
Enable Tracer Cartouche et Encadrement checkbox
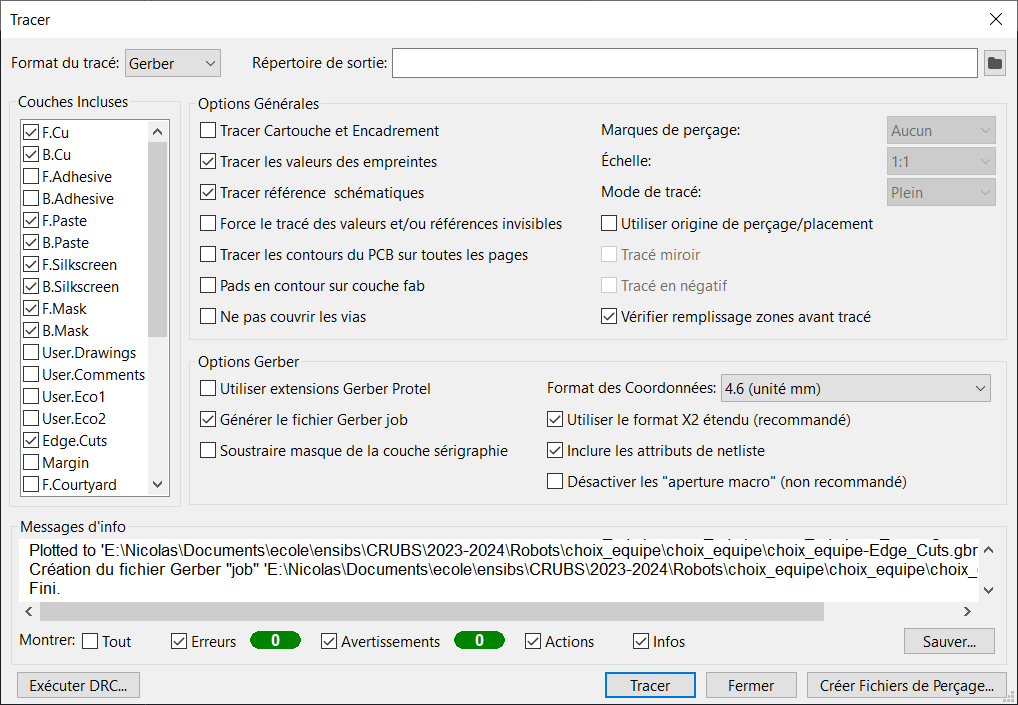pyautogui.click(x=208, y=131)
